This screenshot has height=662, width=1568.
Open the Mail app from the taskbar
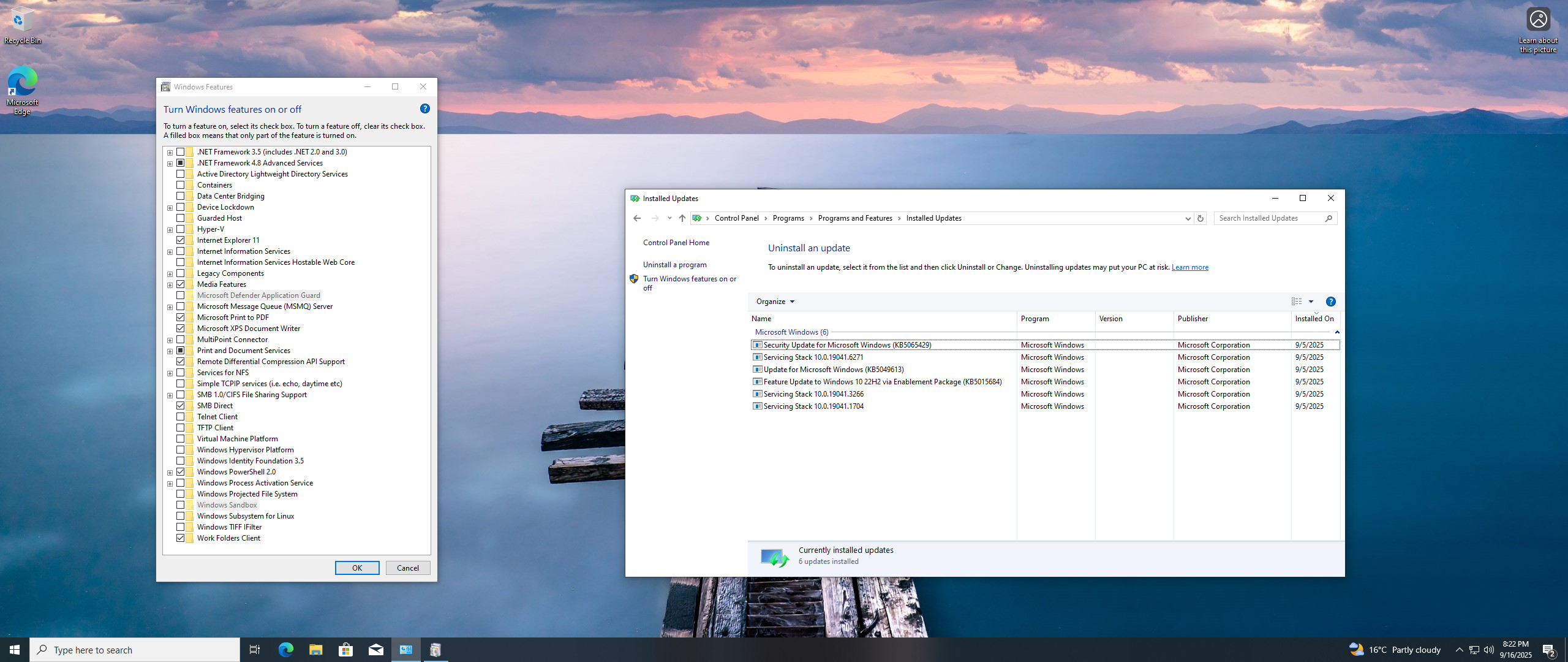[x=375, y=650]
